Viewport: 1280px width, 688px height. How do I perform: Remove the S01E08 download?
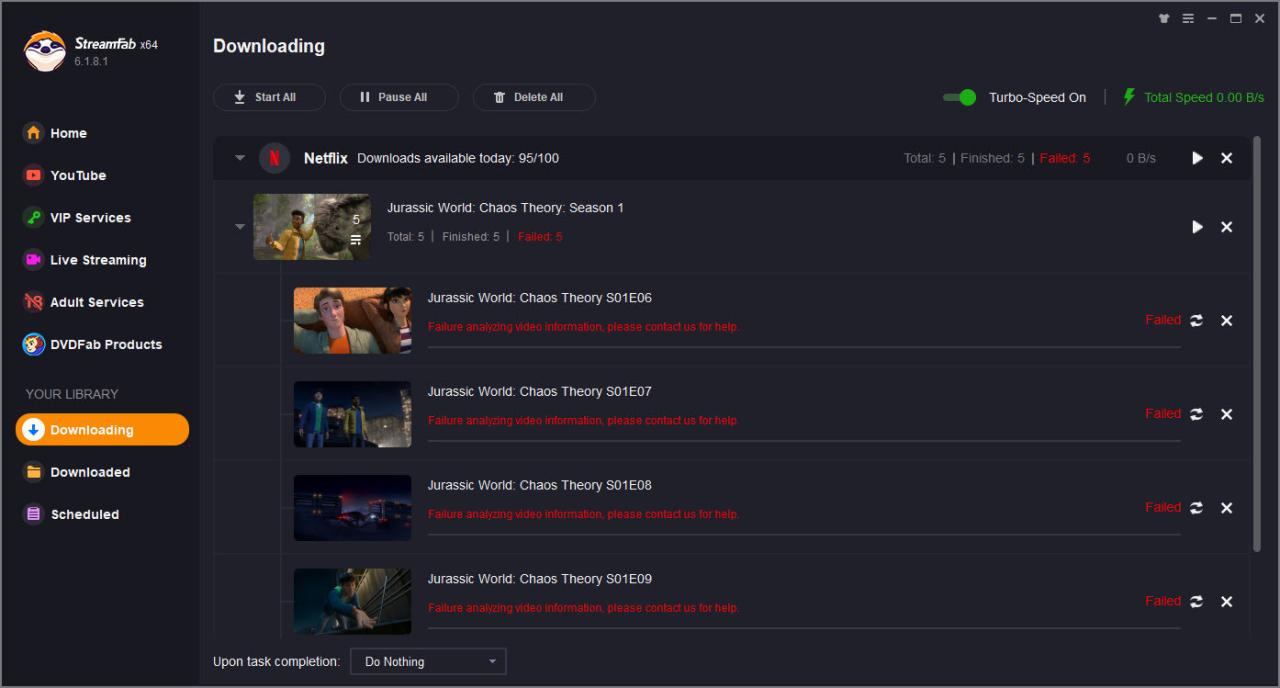[x=1227, y=508]
